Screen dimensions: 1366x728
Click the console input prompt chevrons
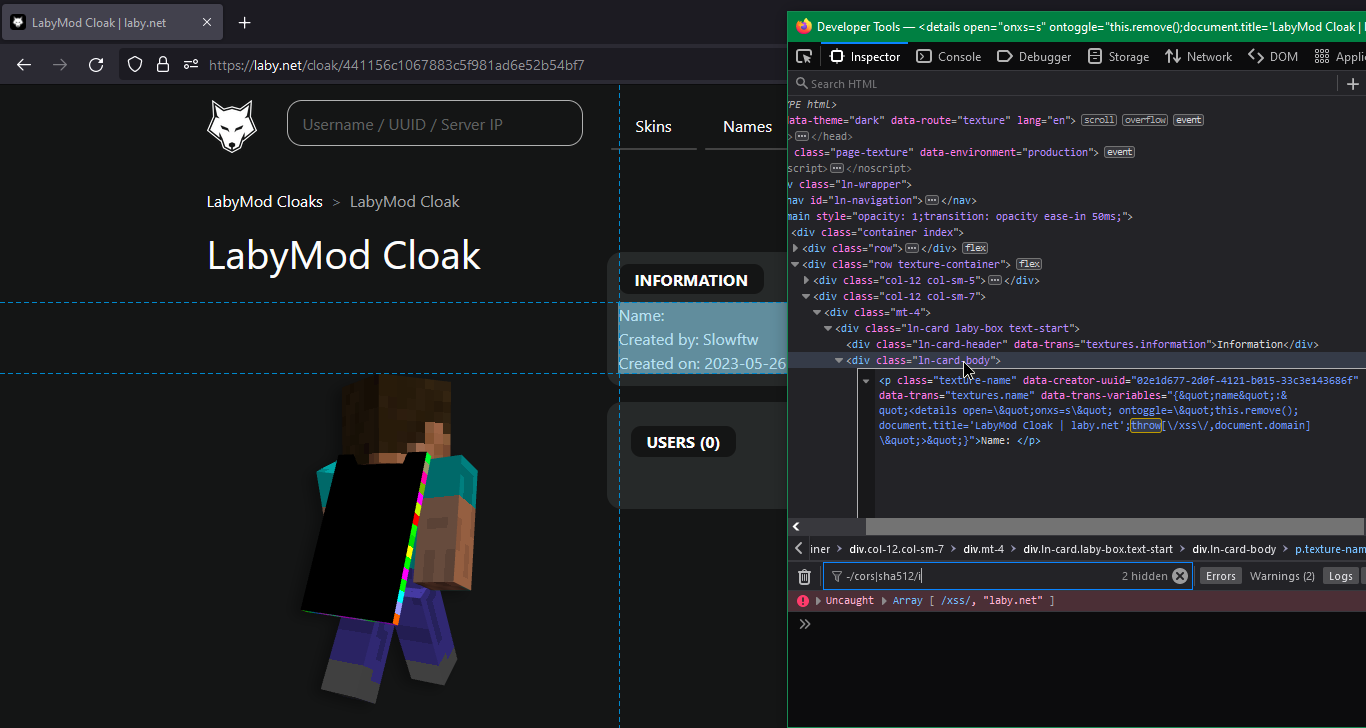pos(804,624)
